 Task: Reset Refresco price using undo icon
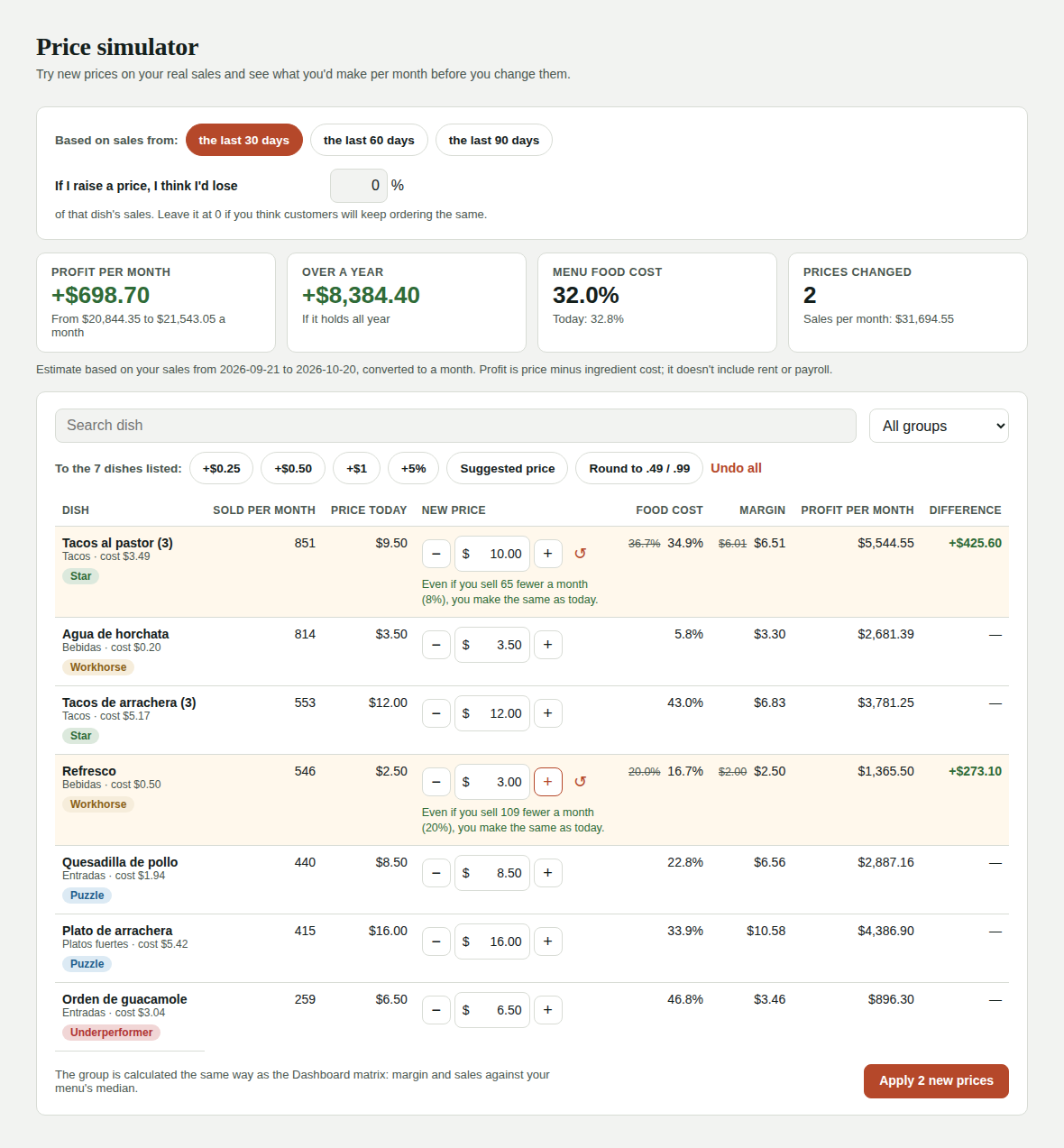pos(581,782)
